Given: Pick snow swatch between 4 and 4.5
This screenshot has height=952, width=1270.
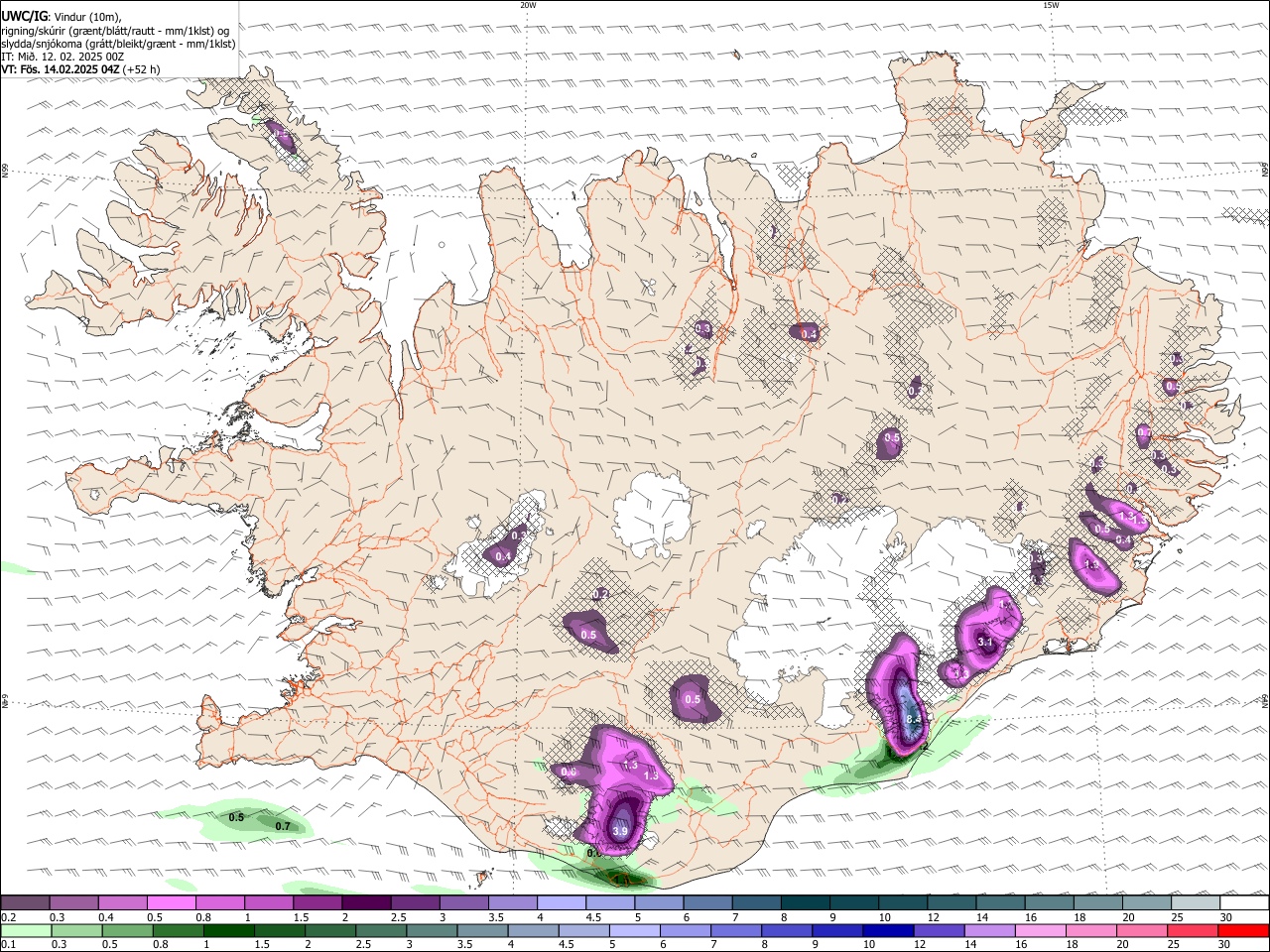Looking at the screenshot, I should point(561,902).
